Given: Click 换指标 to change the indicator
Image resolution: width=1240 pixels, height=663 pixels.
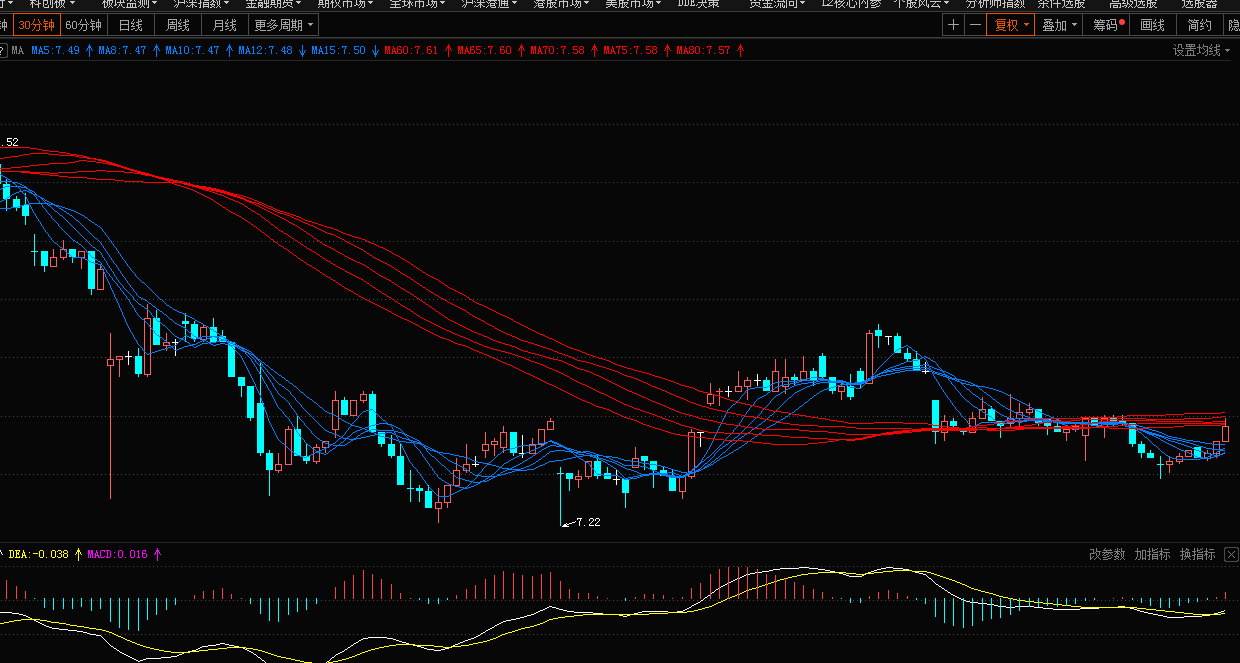Looking at the screenshot, I should [x=1197, y=554].
